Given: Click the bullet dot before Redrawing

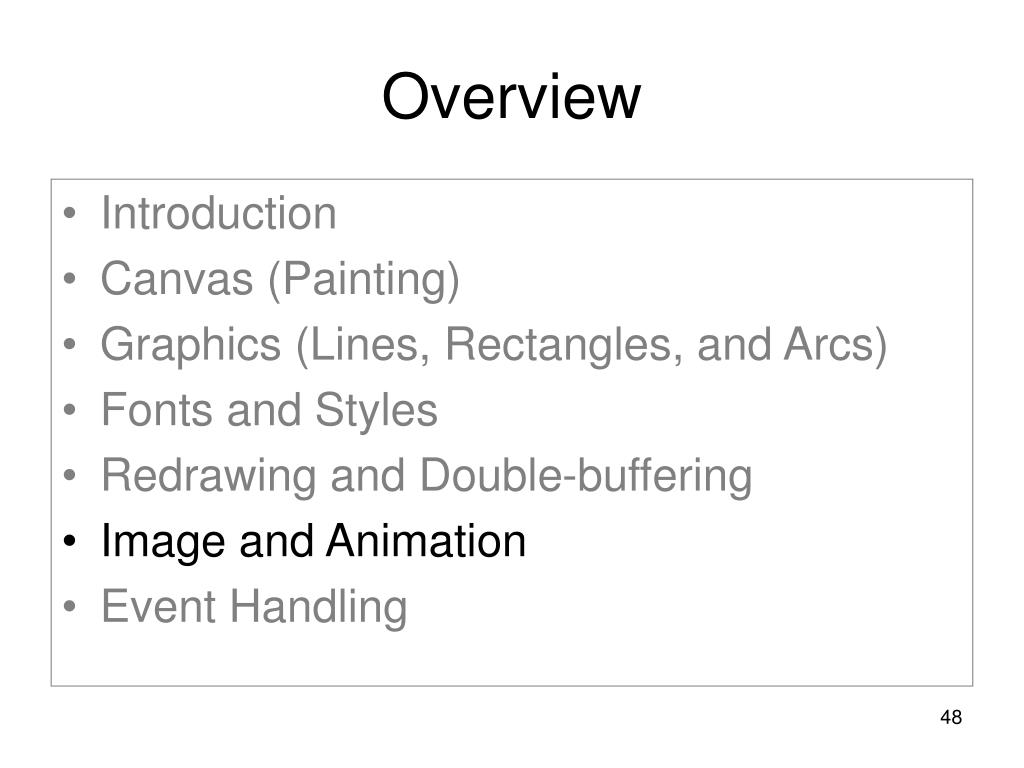Looking at the screenshot, I should point(70,475).
